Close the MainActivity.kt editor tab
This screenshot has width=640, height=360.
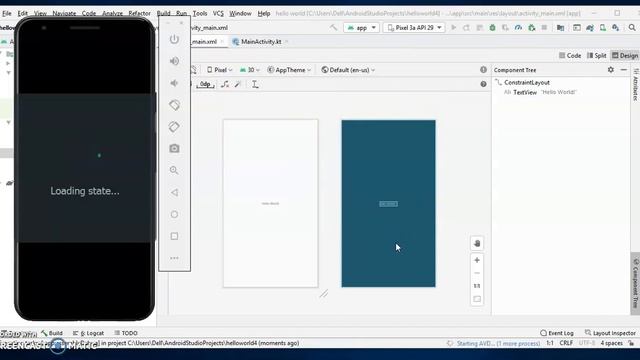287,42
